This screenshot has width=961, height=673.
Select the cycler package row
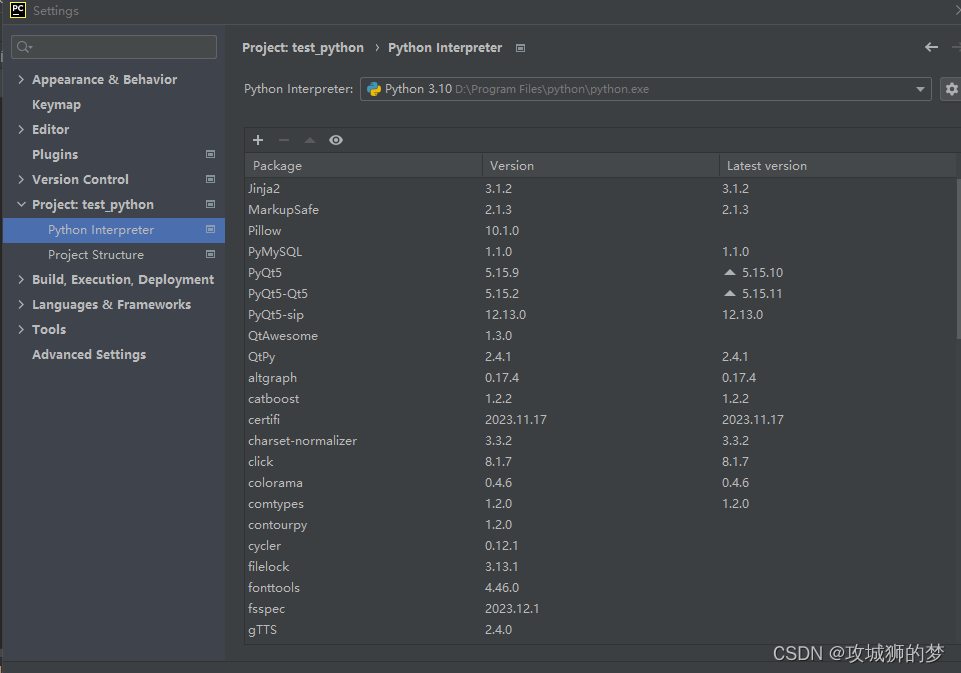(601, 546)
